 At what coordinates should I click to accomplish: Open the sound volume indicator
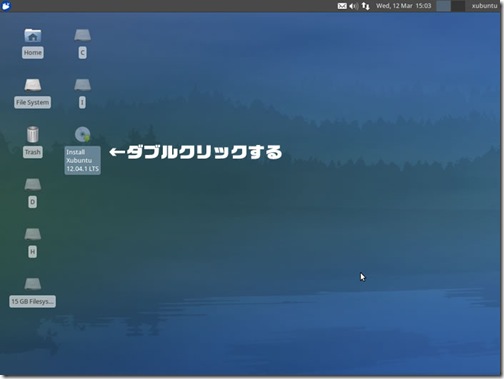pos(354,6)
